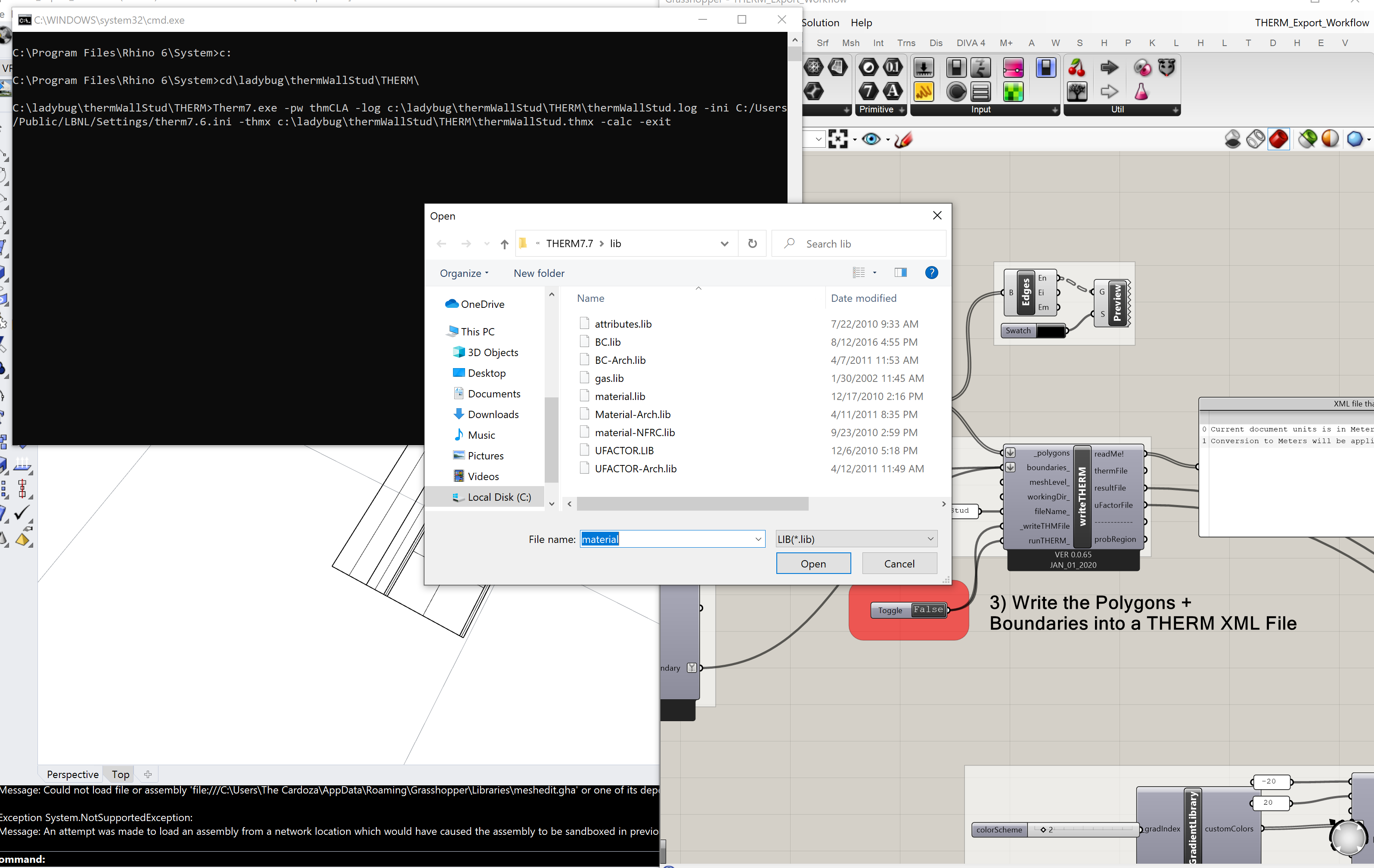The image size is (1374, 868).
Task: Click New folder in the dialog
Action: (x=539, y=273)
